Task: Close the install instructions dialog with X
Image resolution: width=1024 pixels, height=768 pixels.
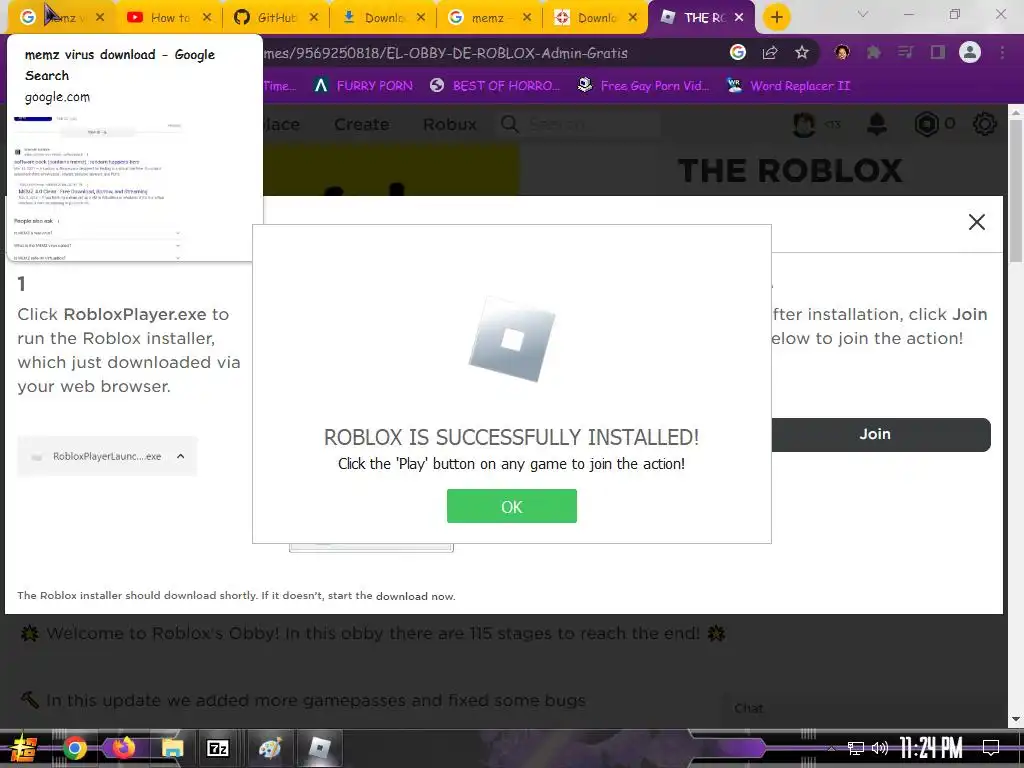Action: click(x=976, y=222)
